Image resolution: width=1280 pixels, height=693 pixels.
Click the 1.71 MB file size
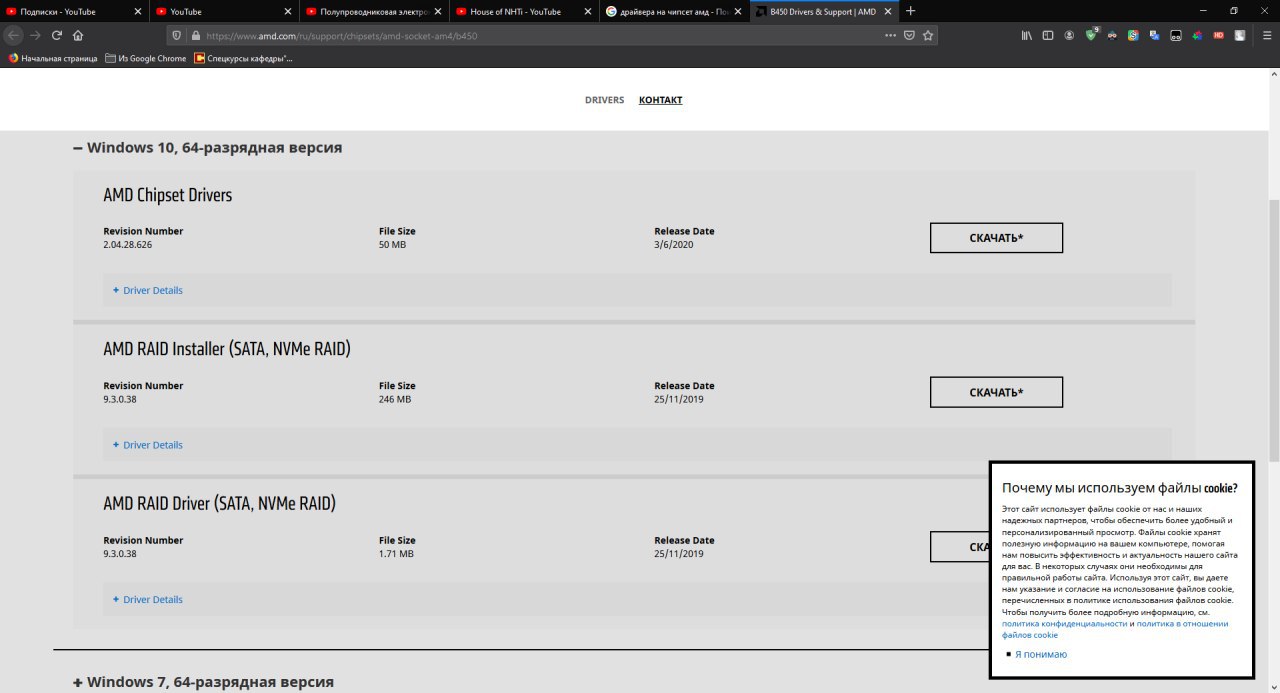point(396,554)
